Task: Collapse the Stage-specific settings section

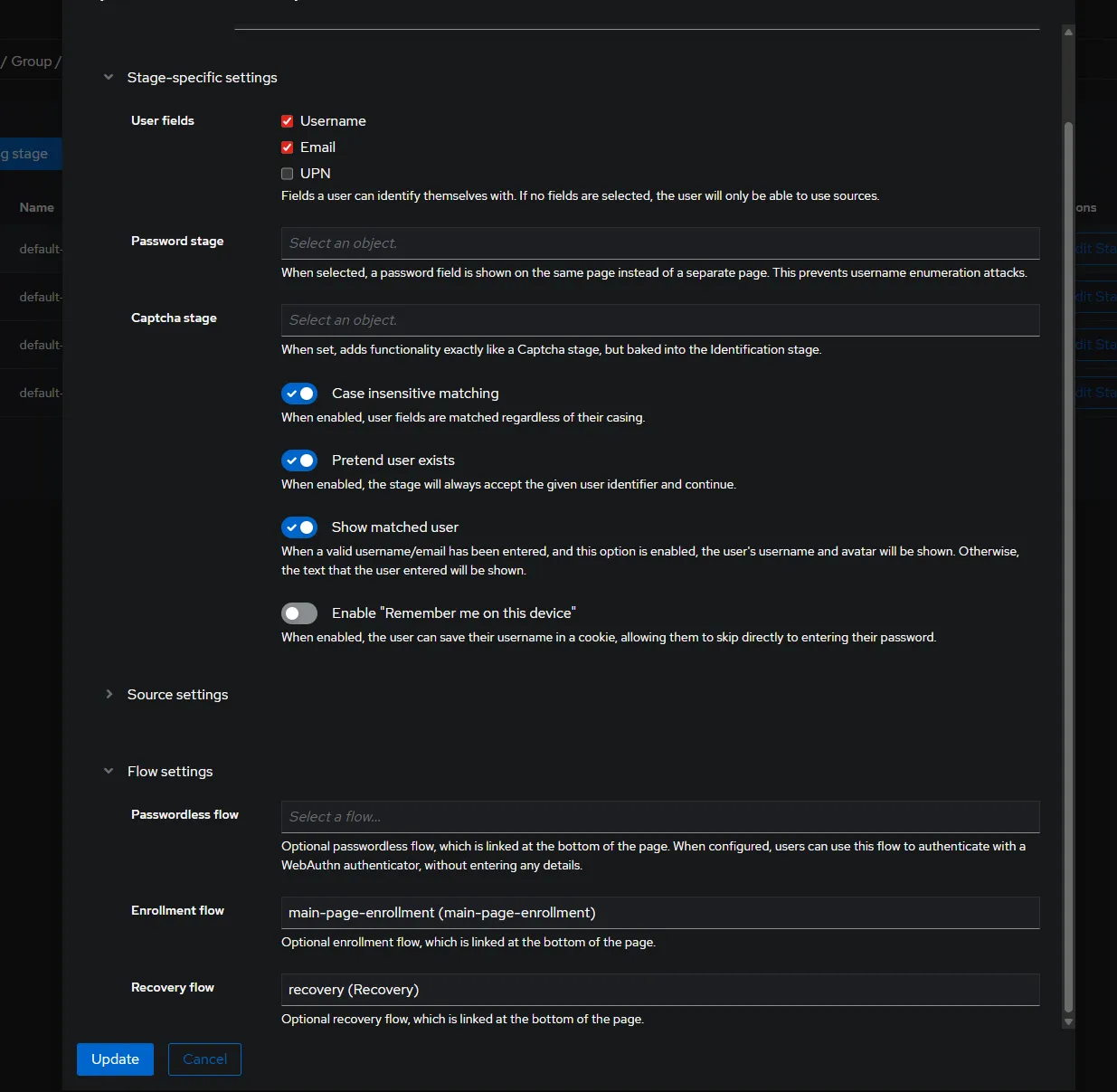Action: click(109, 78)
